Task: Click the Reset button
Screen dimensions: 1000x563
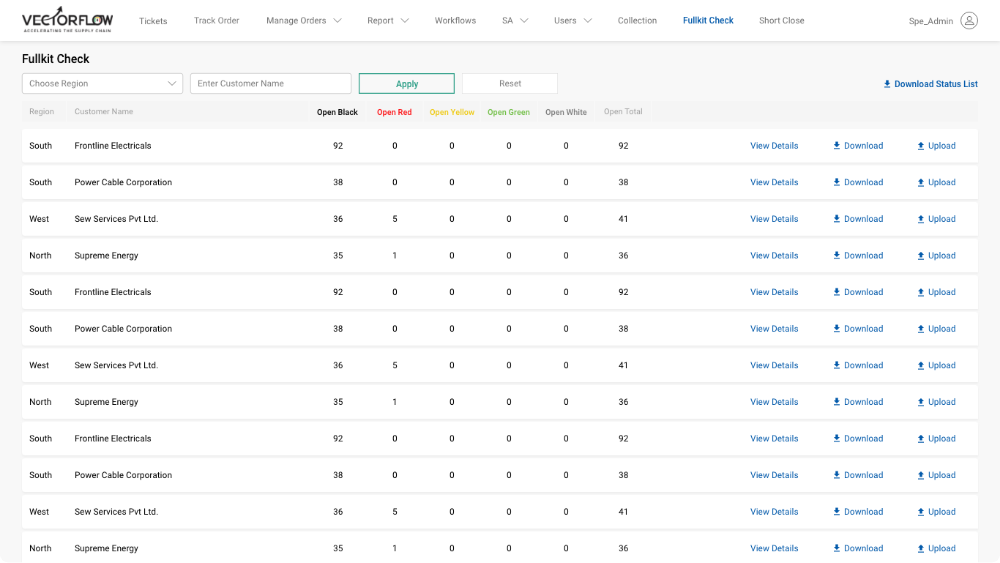Action: (509, 84)
